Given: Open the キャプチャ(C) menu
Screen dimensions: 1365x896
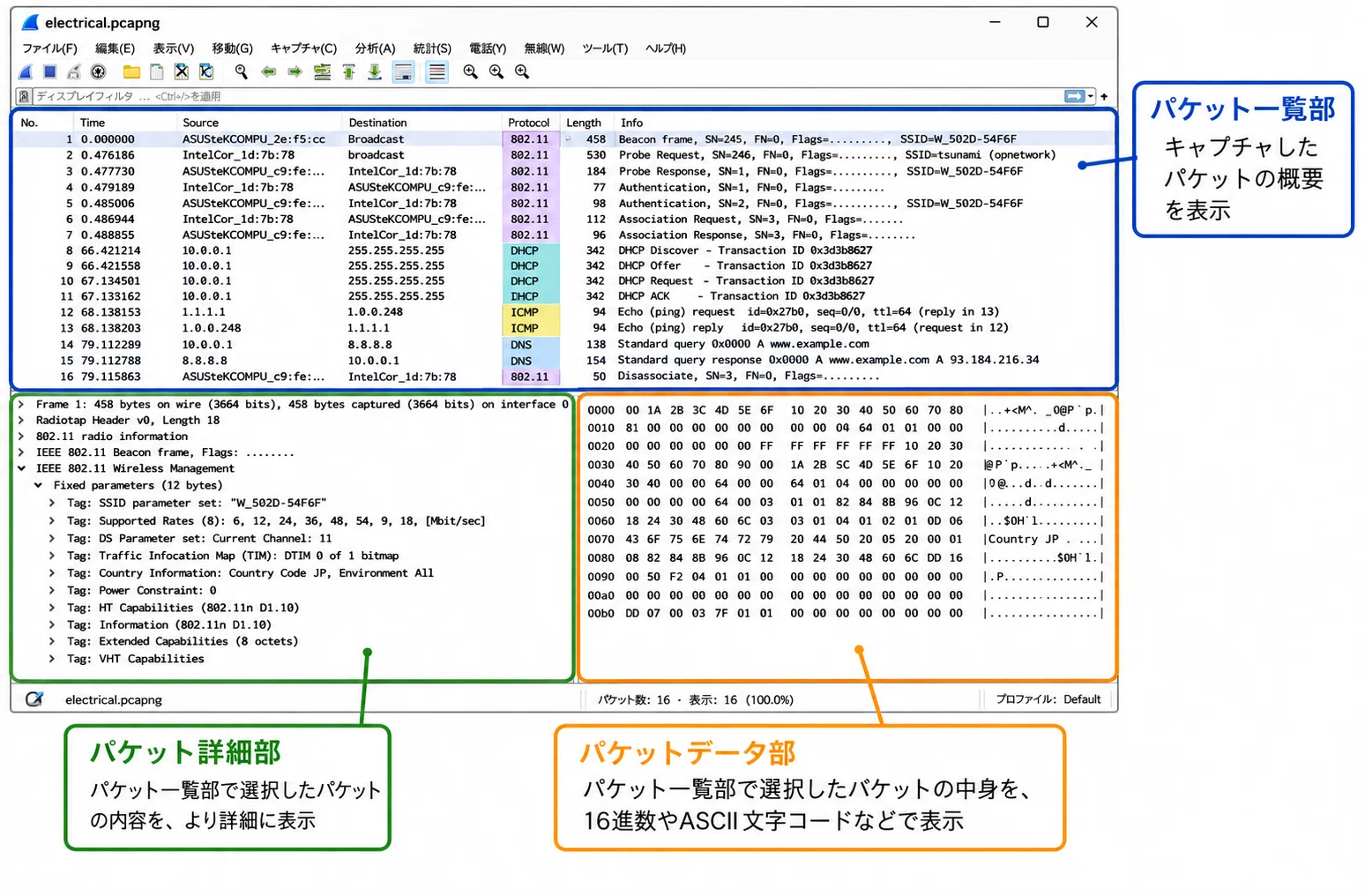Looking at the screenshot, I should [303, 49].
